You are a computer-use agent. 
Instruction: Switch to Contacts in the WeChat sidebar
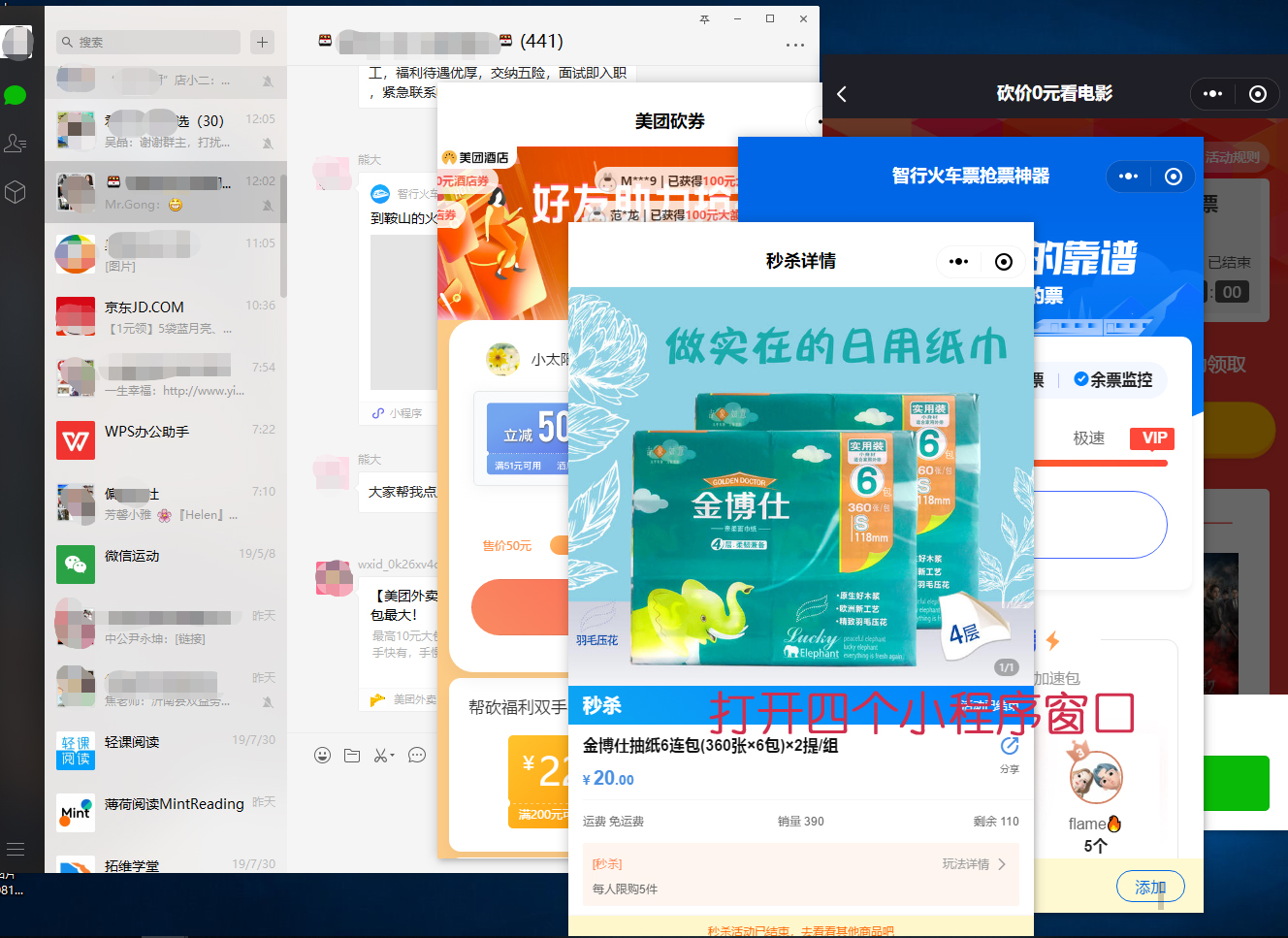coord(15,143)
